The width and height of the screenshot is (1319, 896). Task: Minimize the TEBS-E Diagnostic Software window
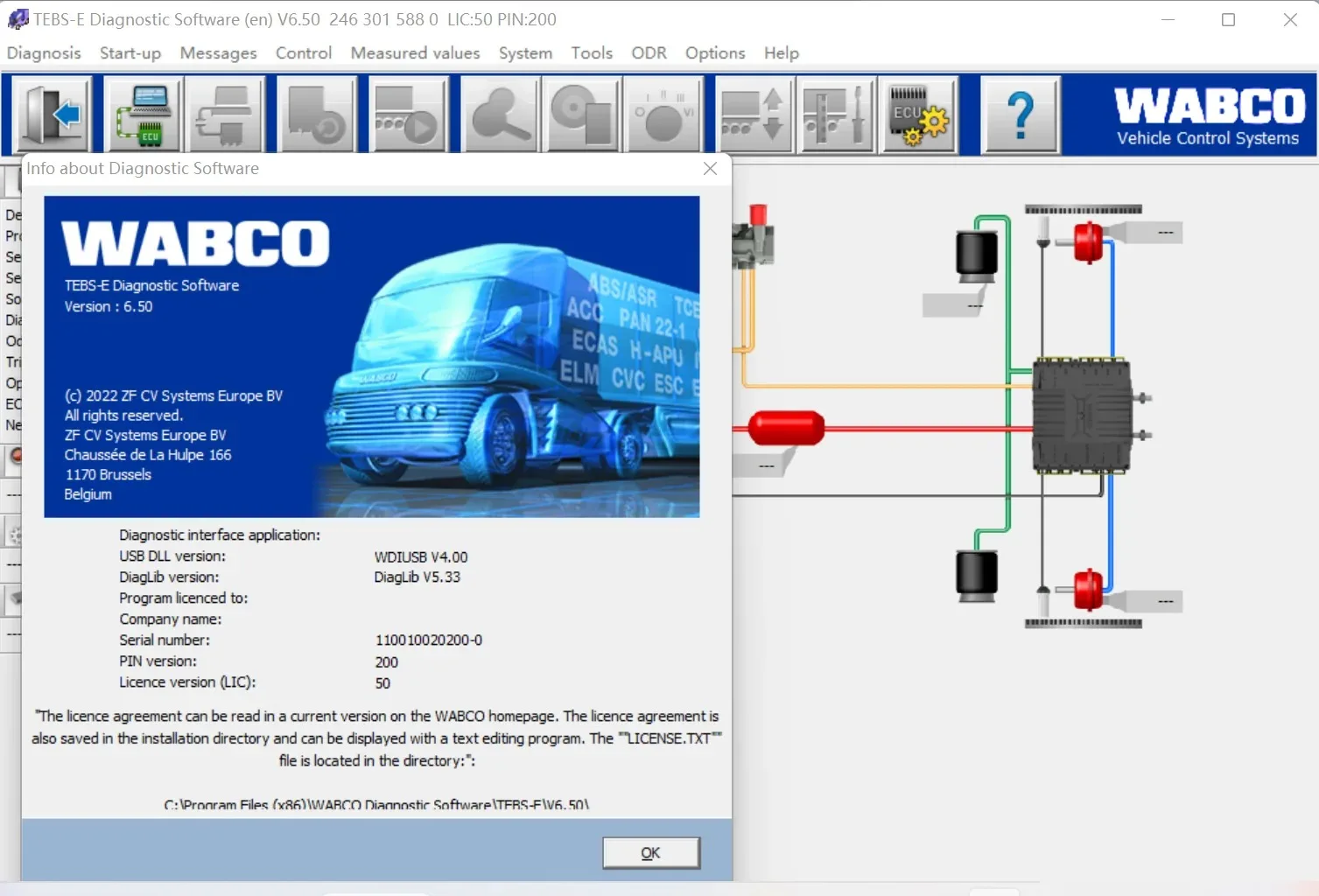pyautogui.click(x=1168, y=19)
